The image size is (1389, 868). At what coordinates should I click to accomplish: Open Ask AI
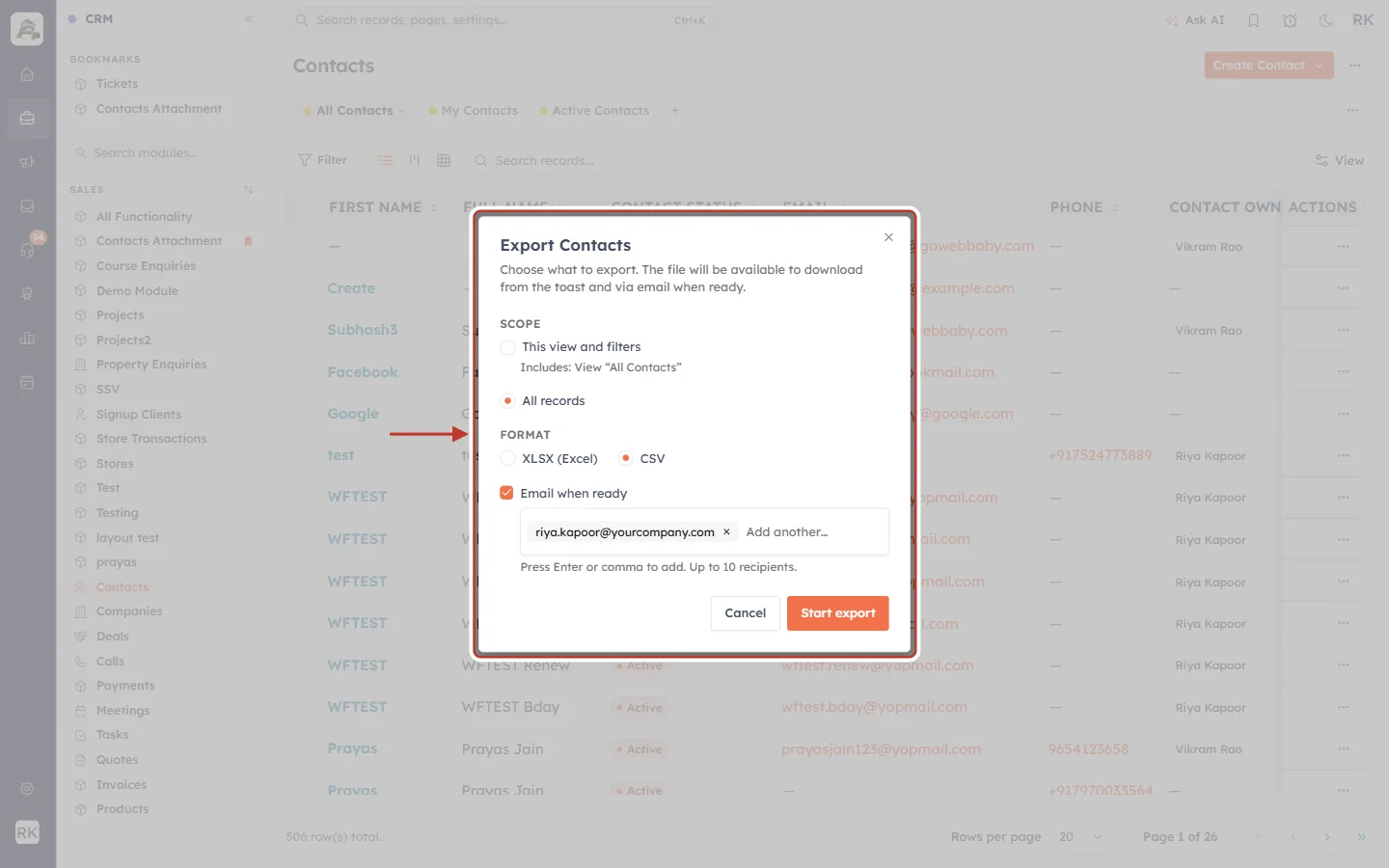click(1195, 20)
